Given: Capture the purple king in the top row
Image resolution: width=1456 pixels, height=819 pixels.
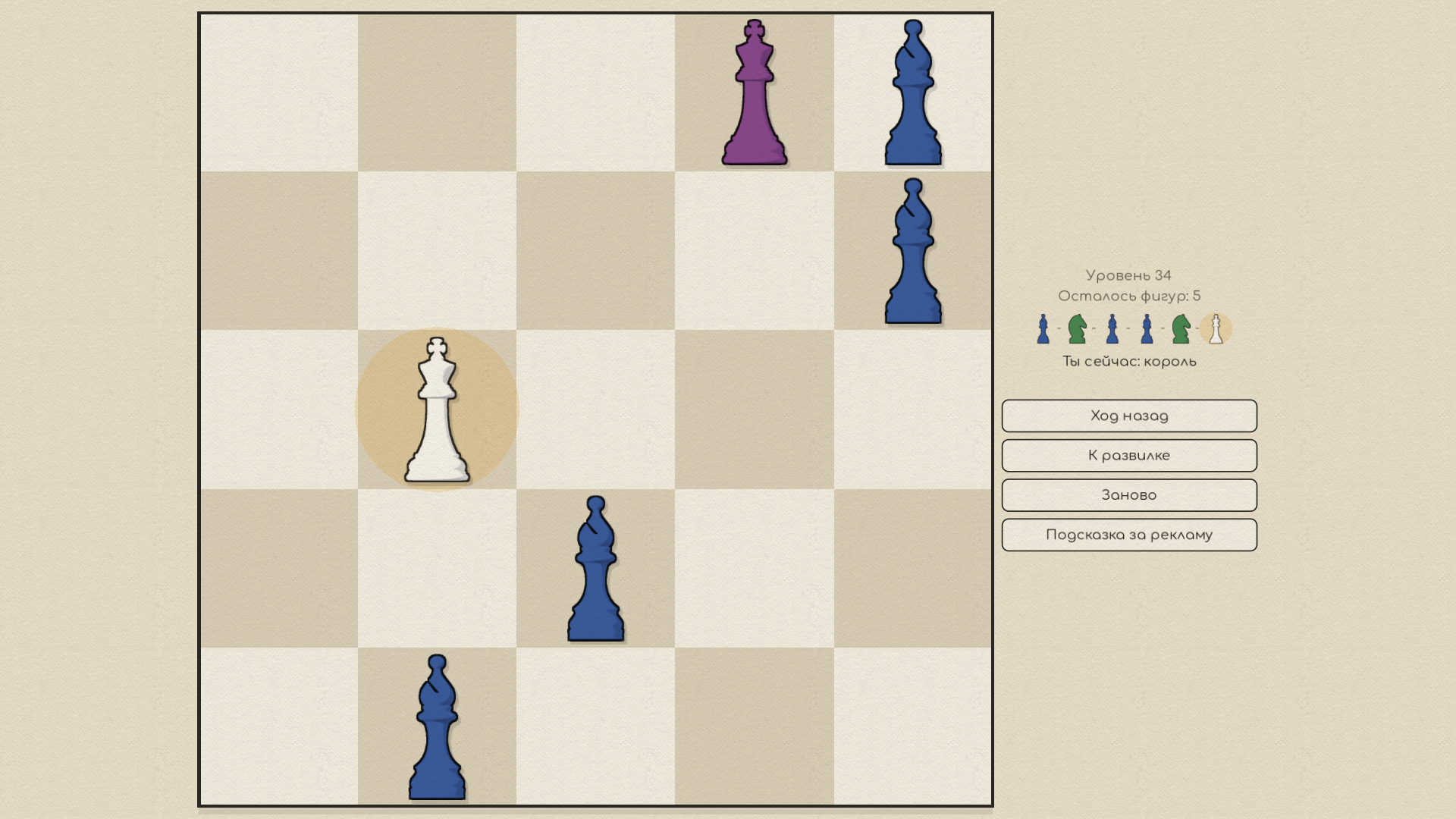Looking at the screenshot, I should pyautogui.click(x=754, y=93).
